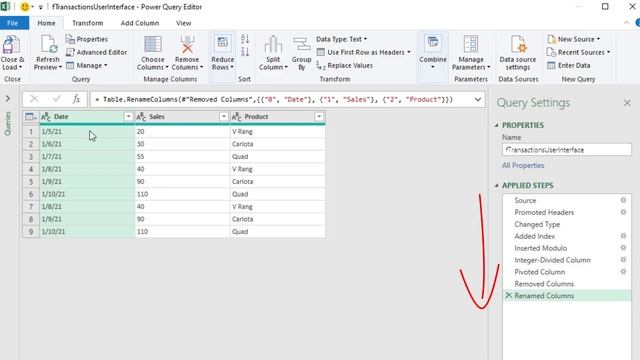This screenshot has width=640, height=360.
Task: Click the Refresh Preview icon
Action: click(x=48, y=44)
